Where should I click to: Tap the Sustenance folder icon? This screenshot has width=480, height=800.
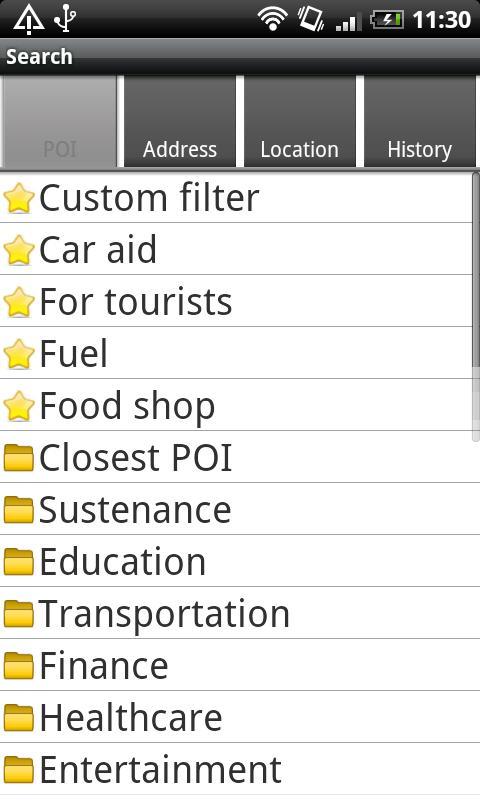coord(19,509)
